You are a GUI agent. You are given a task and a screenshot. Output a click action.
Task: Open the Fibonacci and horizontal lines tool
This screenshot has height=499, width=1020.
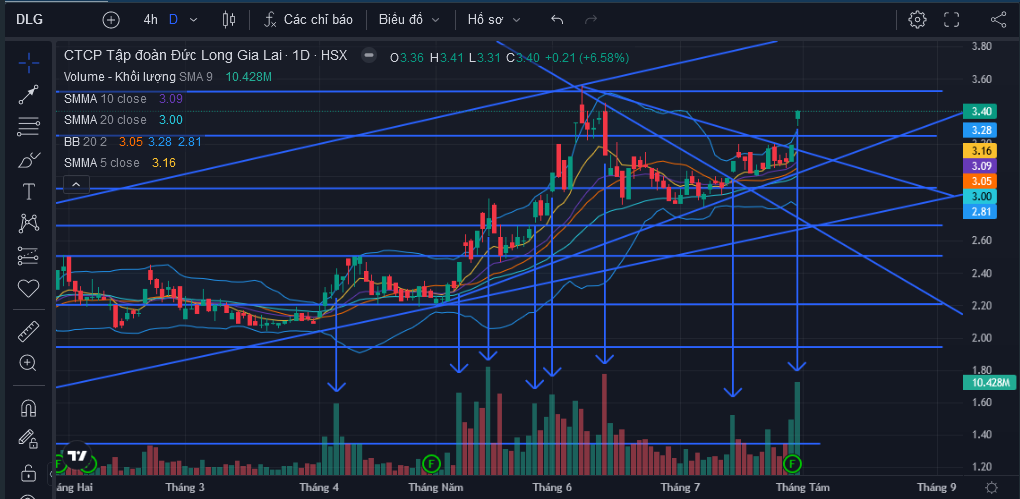coord(28,127)
